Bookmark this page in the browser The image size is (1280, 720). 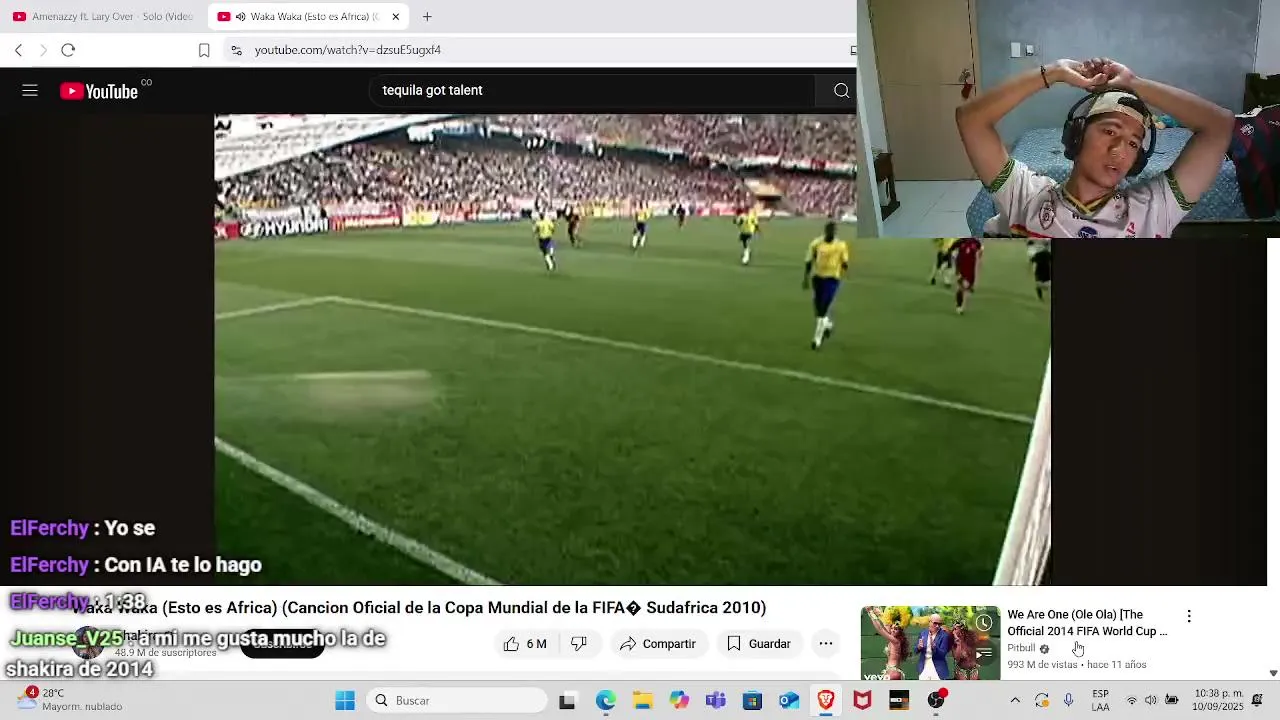tap(204, 50)
